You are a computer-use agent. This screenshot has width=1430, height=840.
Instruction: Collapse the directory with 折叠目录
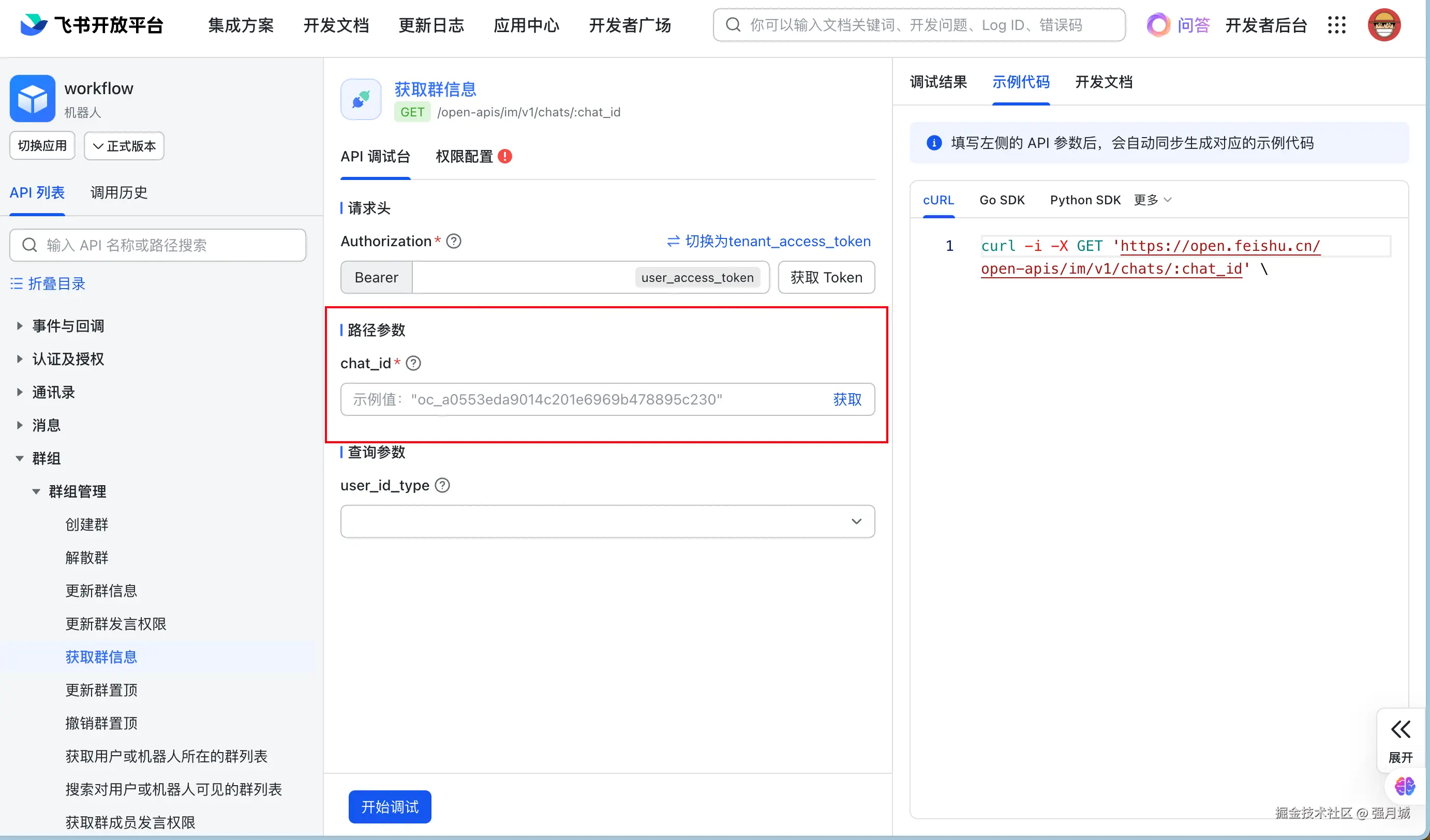coord(48,283)
